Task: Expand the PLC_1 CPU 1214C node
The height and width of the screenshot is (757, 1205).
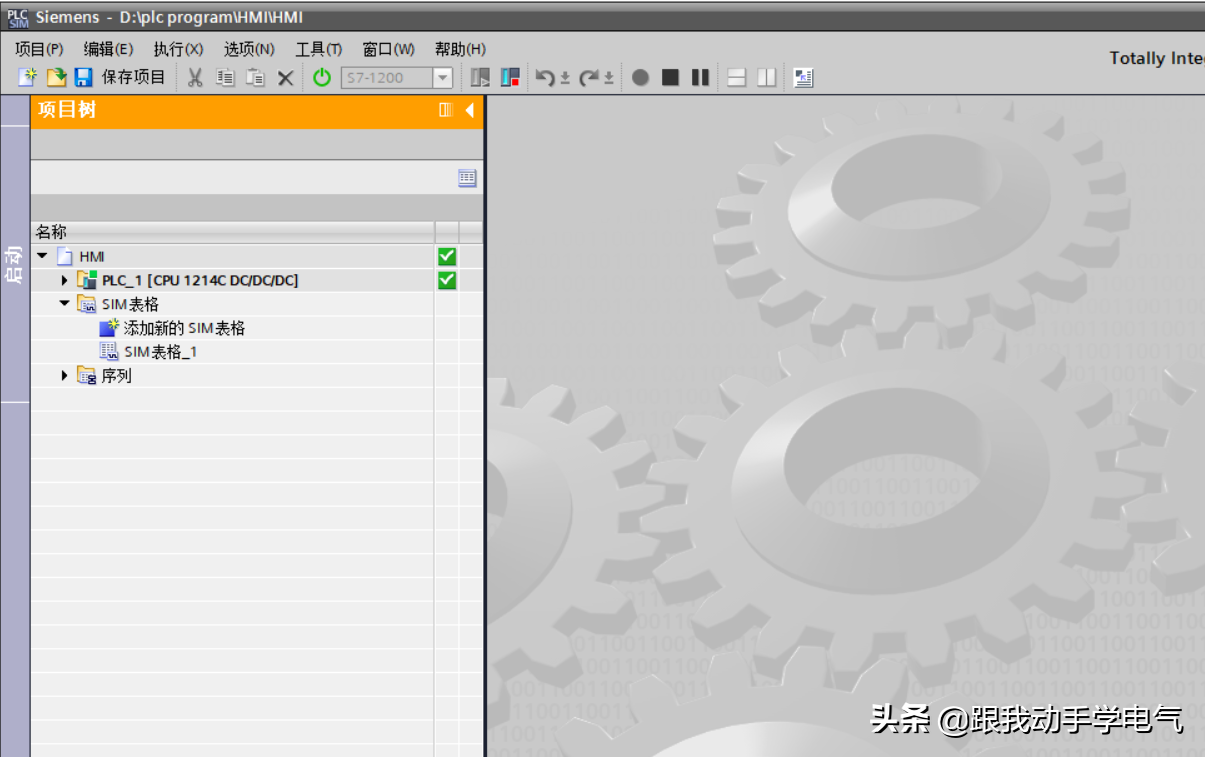Action: click(x=65, y=281)
